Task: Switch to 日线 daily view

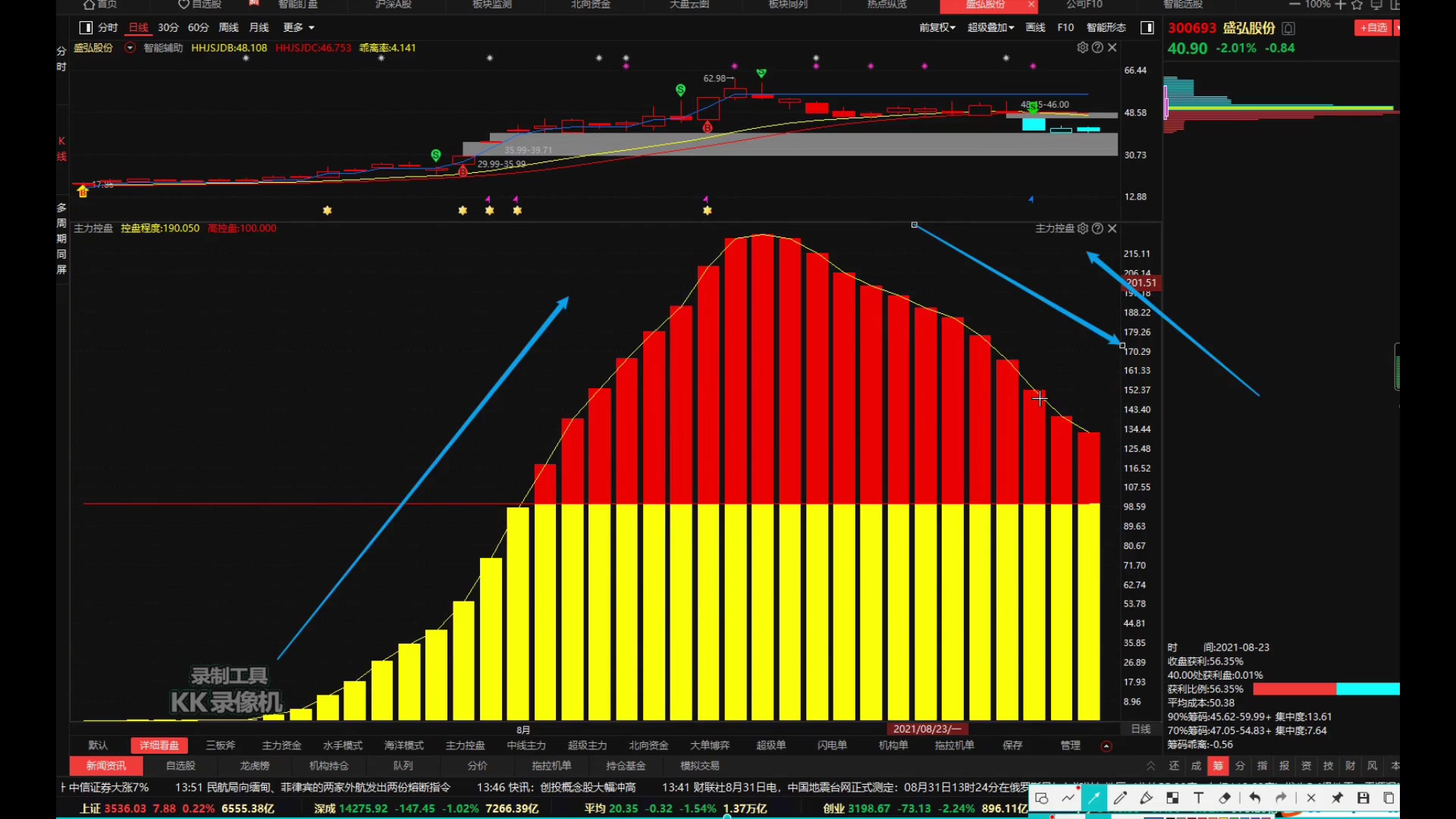Action: coord(138,27)
